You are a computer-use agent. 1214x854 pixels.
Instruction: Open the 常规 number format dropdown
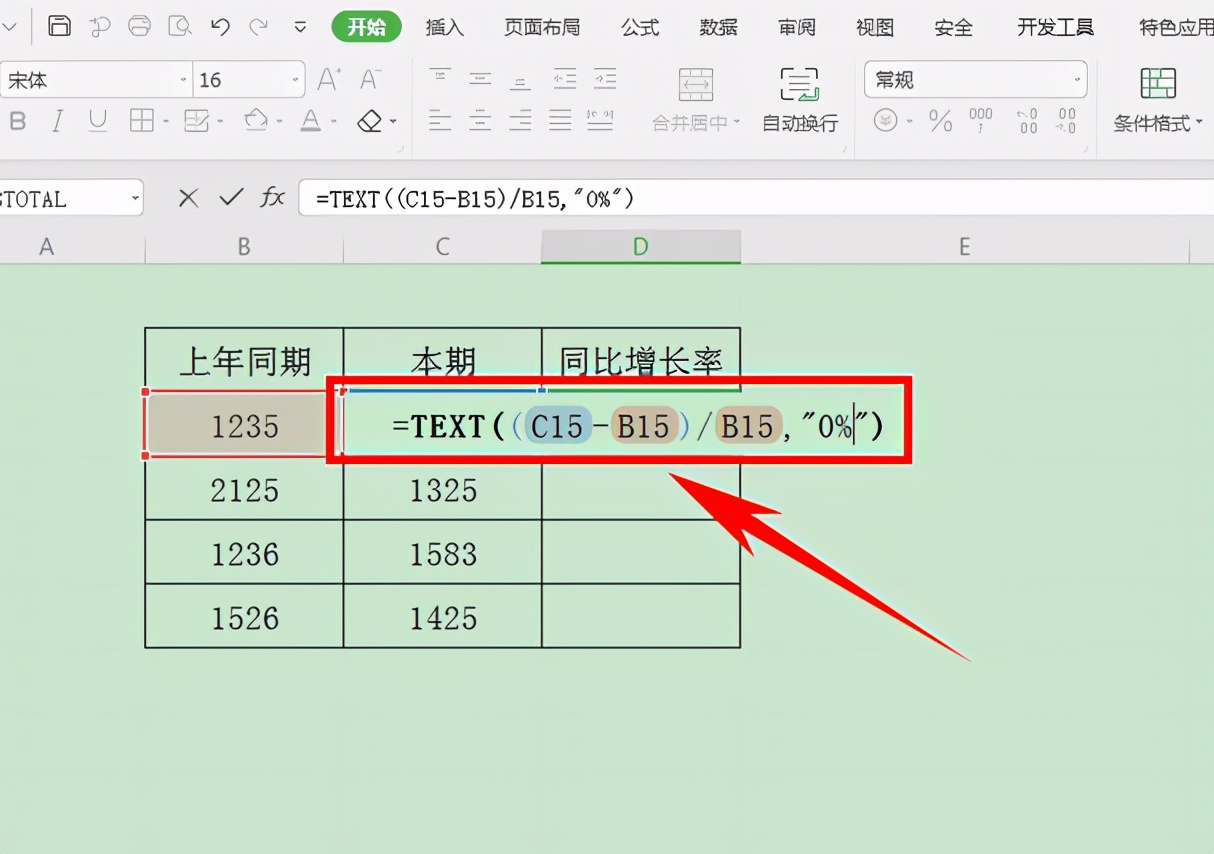click(x=975, y=79)
